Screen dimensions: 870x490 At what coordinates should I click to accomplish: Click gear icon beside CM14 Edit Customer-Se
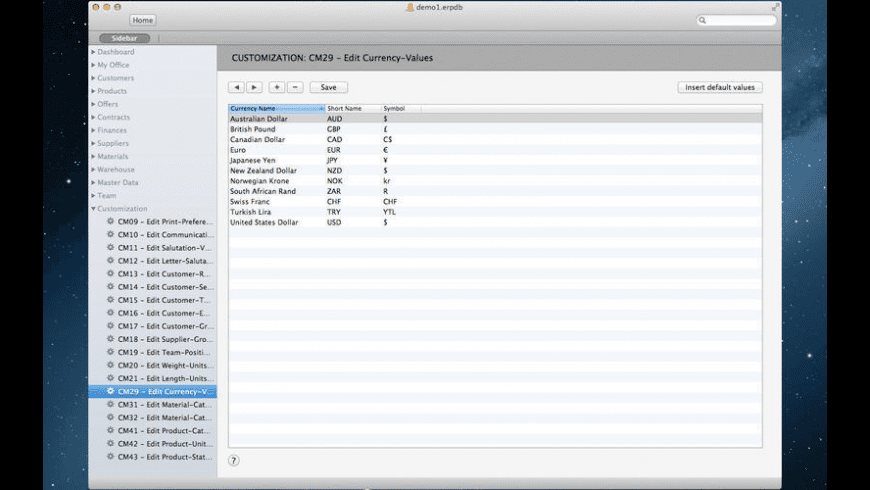tap(110, 287)
